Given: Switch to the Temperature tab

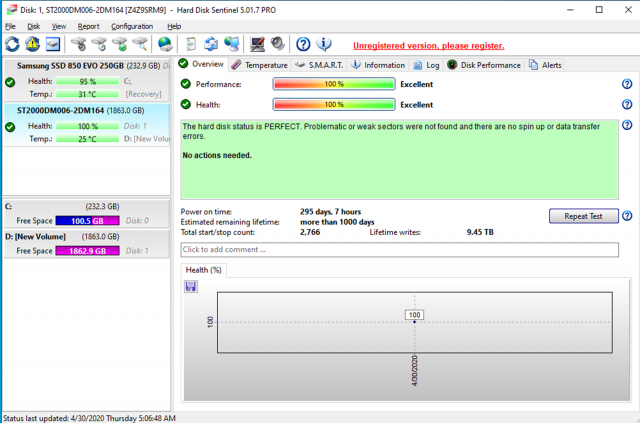Looking at the screenshot, I should [x=259, y=65].
